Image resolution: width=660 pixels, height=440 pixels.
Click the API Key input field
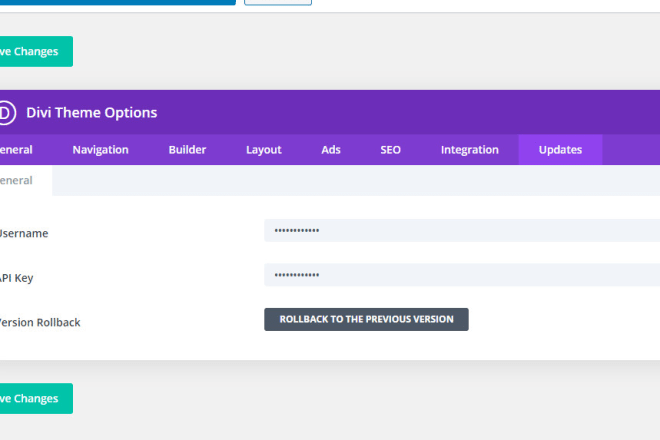click(462, 275)
